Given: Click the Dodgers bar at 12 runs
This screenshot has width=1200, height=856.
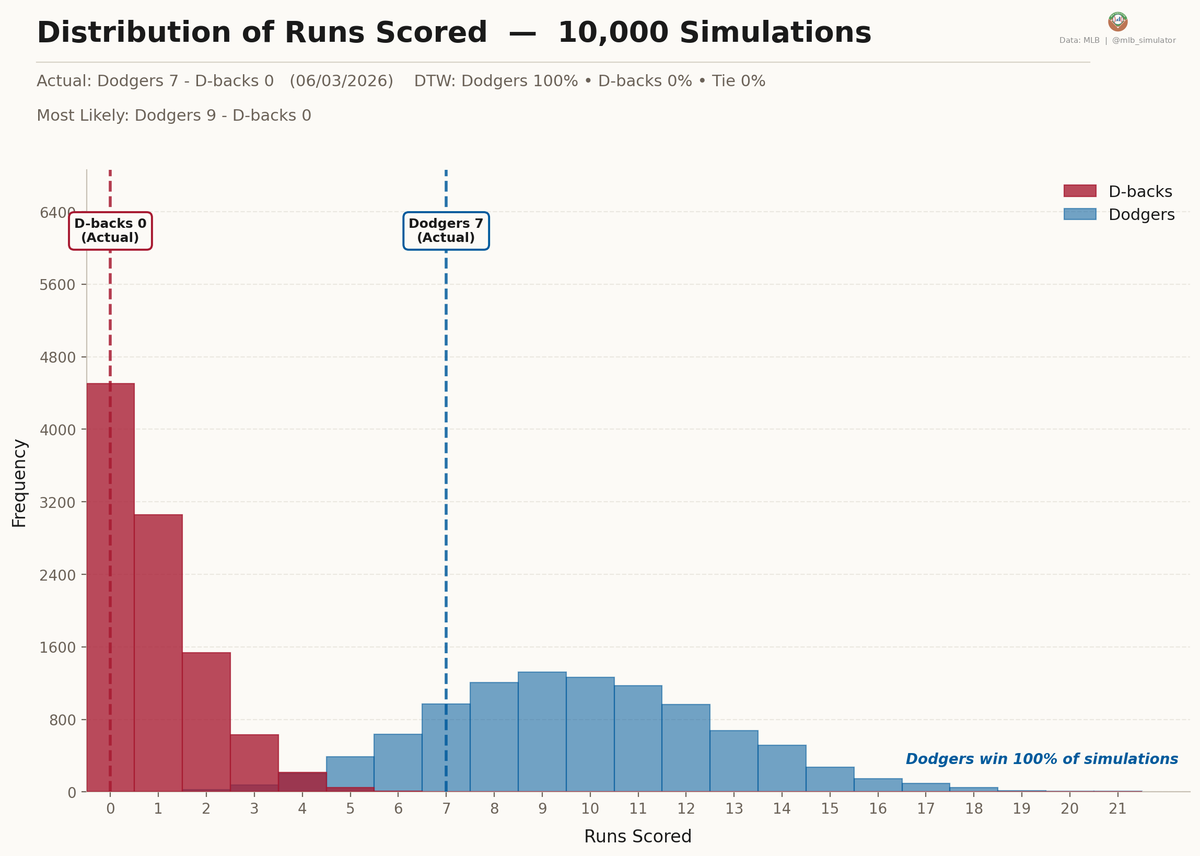Looking at the screenshot, I should coord(686,748).
